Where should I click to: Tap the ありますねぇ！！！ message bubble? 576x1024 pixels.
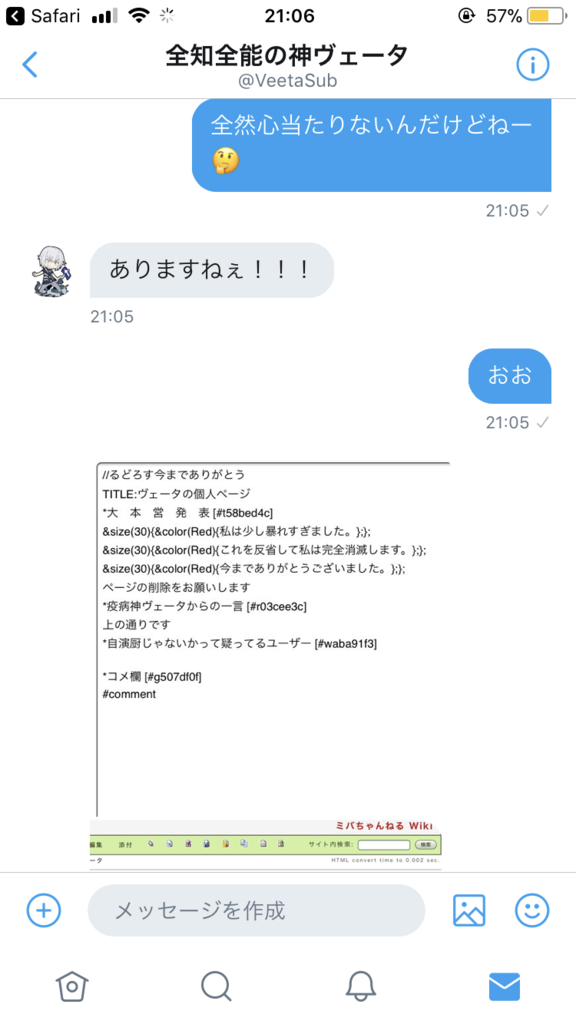(212, 270)
